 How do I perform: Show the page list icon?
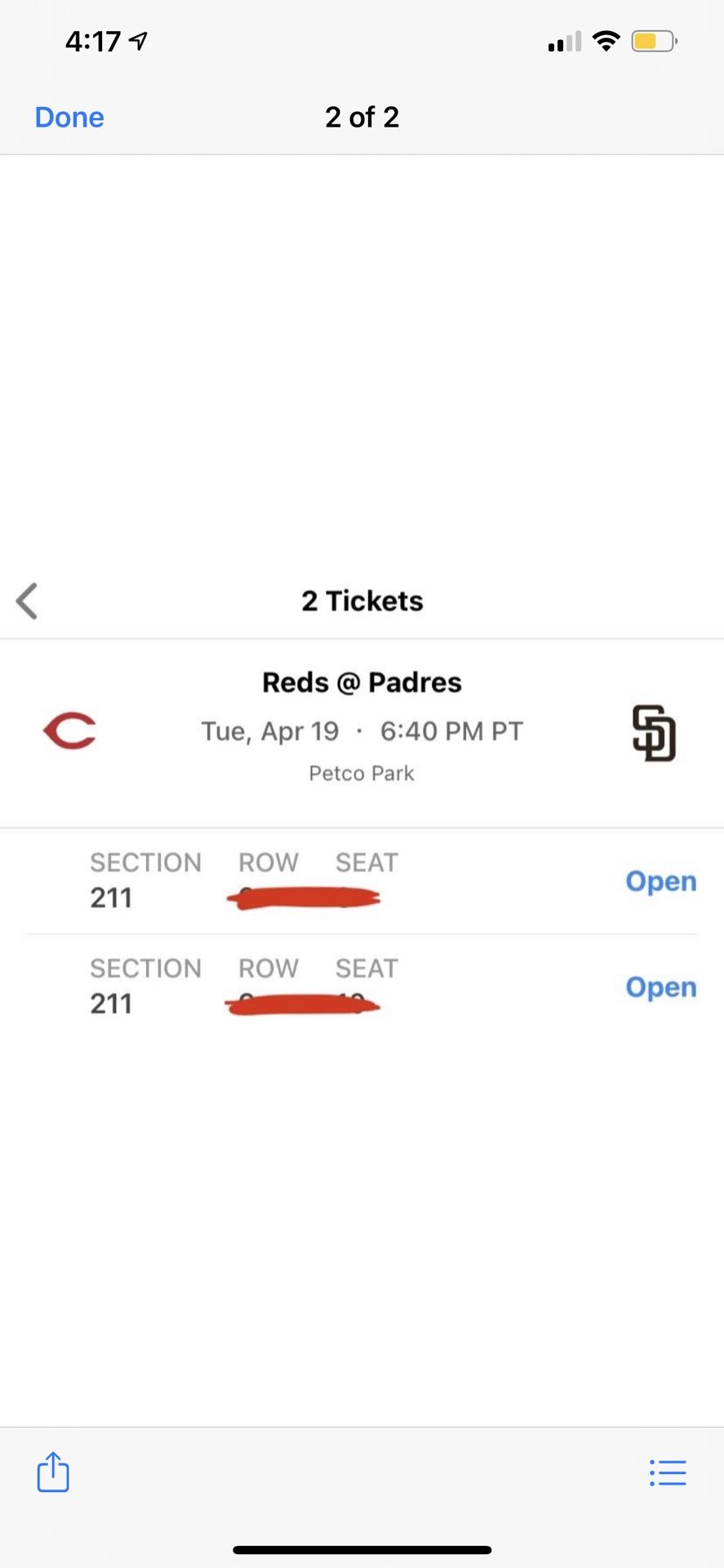coord(668,1472)
